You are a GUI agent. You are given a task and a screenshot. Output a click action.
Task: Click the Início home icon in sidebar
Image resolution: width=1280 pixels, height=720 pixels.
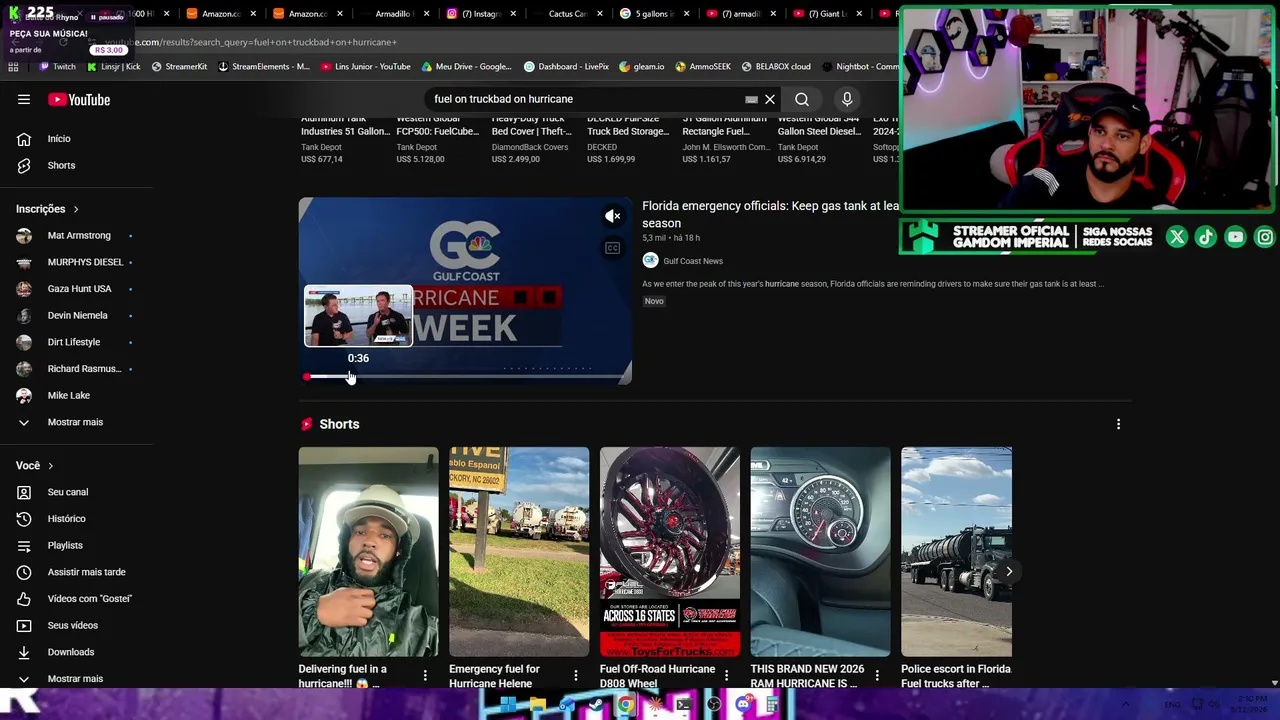click(x=24, y=139)
